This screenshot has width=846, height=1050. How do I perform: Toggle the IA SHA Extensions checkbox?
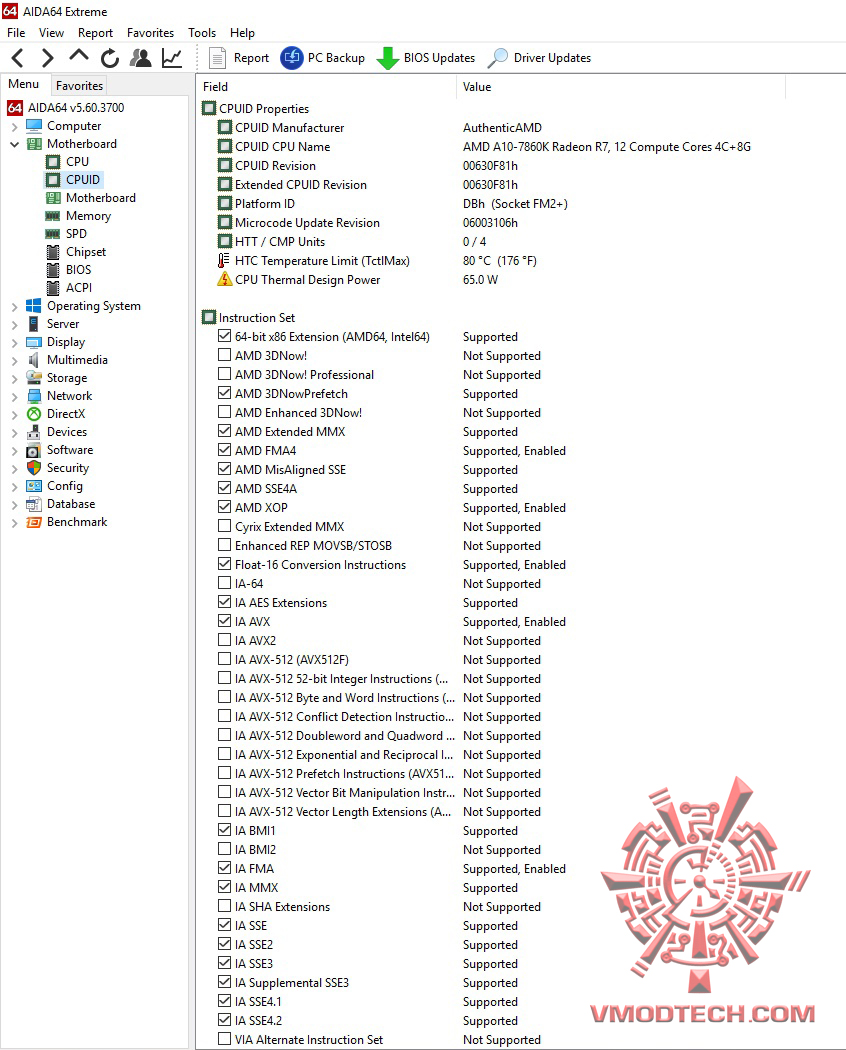click(224, 906)
